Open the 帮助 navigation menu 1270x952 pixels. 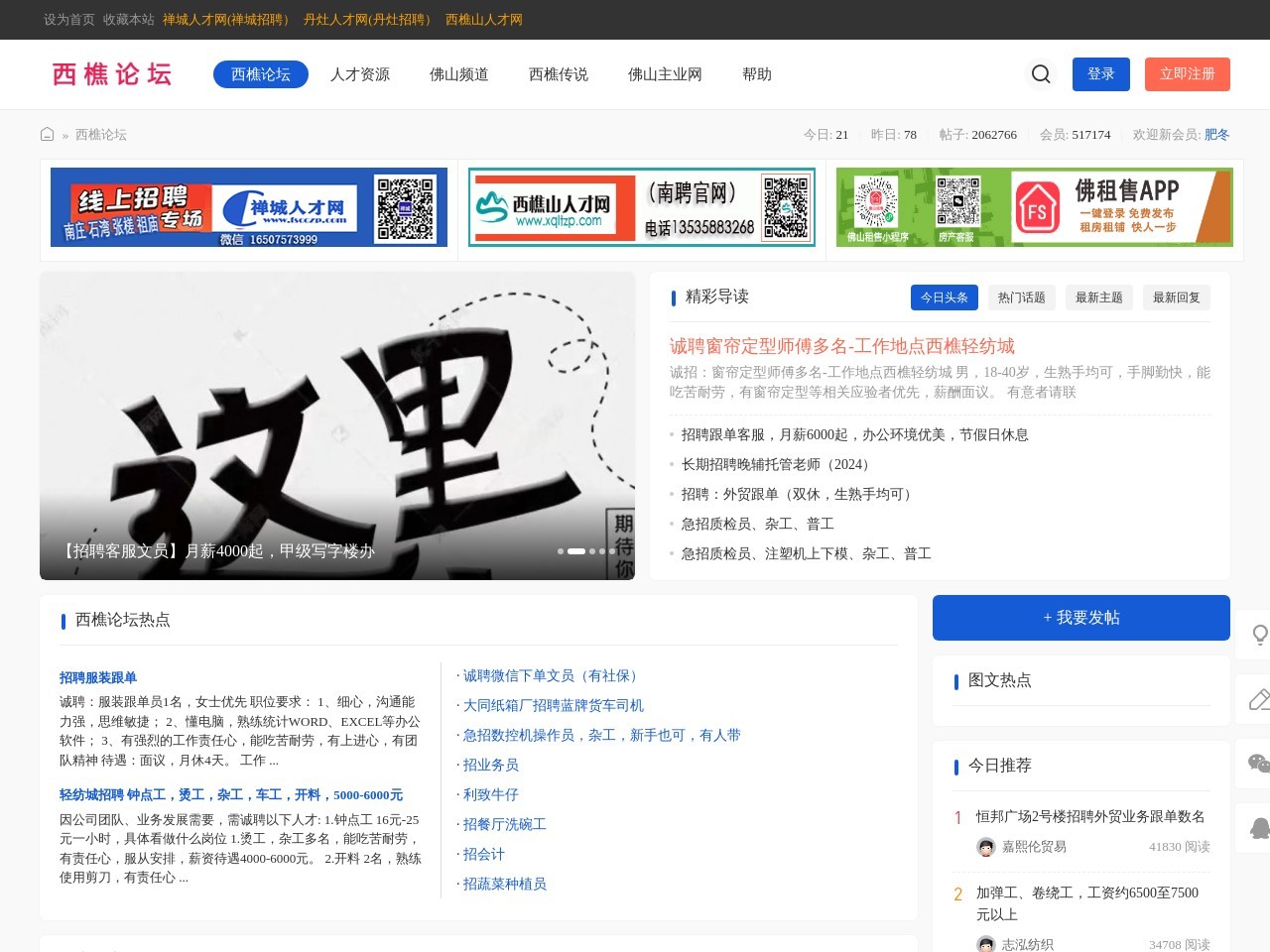(x=756, y=74)
